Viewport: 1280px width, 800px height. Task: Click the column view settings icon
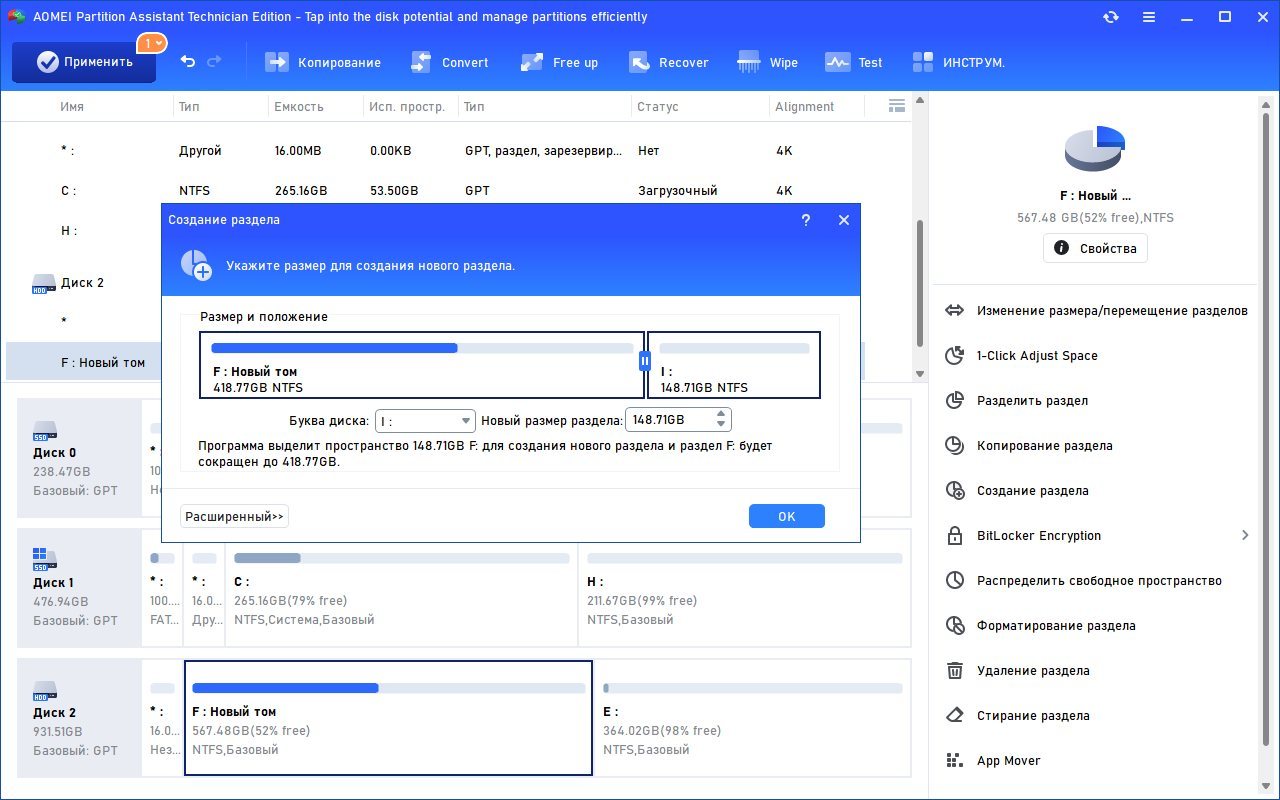(x=896, y=106)
